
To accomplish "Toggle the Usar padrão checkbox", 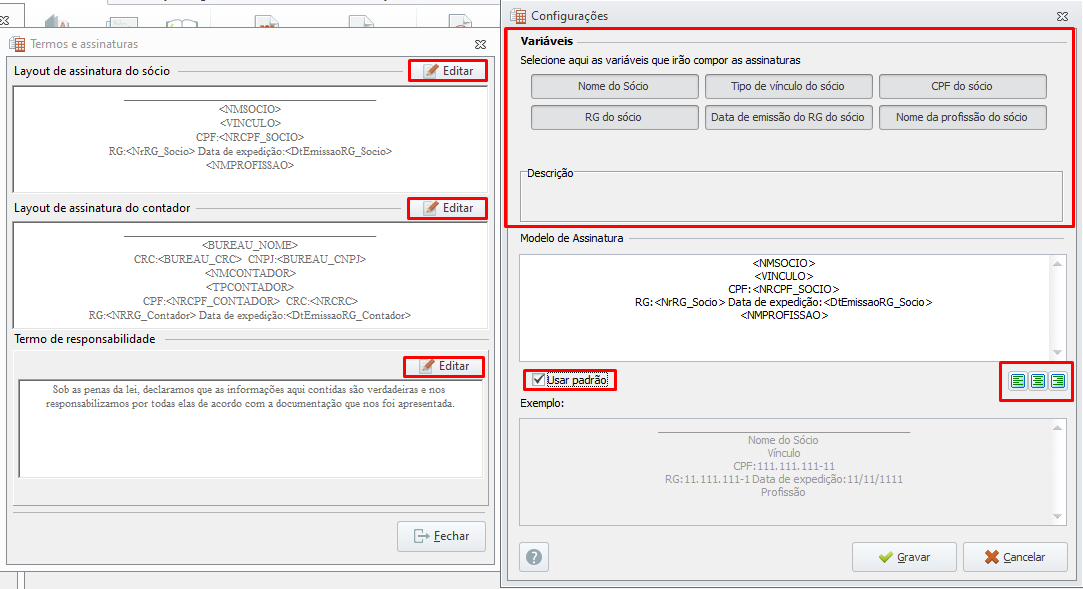I will tap(538, 380).
